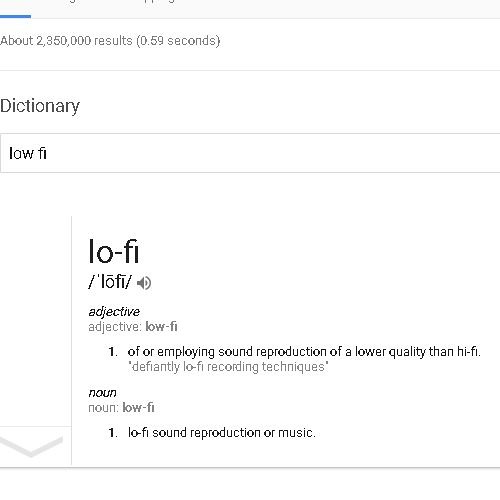Click the number 1 beside the adjective definition
Screen dimensions: 500x500
pyautogui.click(x=113, y=352)
